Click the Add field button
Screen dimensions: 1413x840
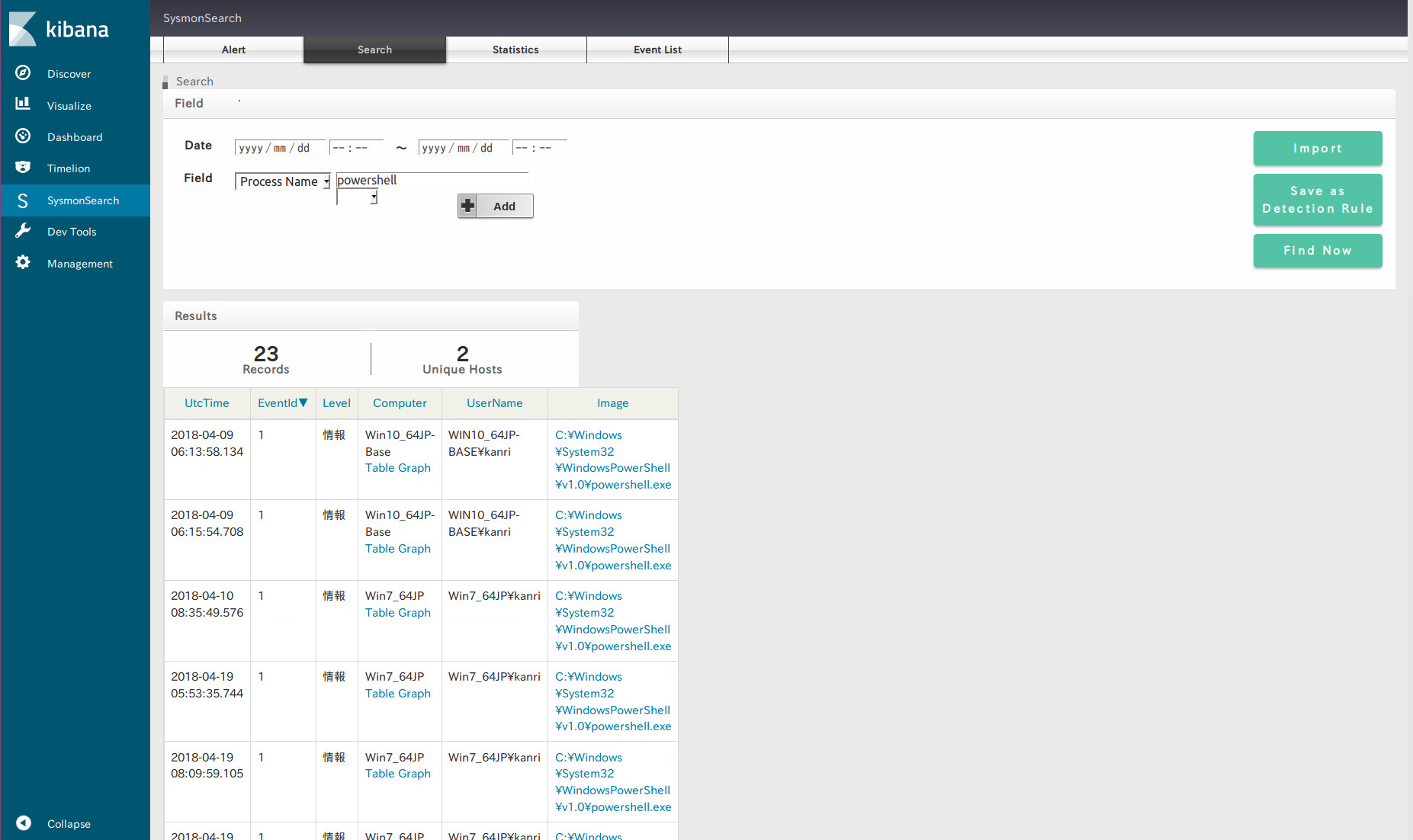coord(496,206)
